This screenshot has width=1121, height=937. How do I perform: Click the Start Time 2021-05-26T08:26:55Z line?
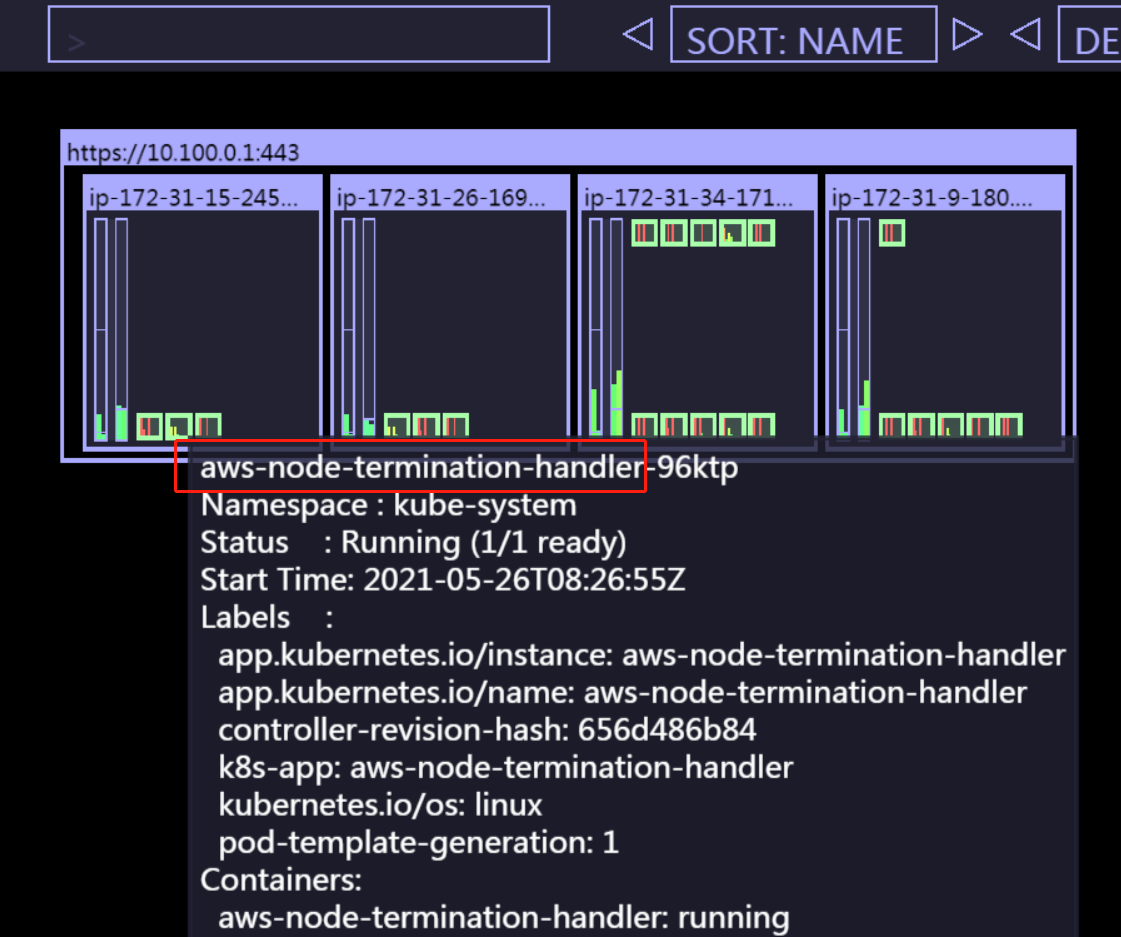coord(443,580)
